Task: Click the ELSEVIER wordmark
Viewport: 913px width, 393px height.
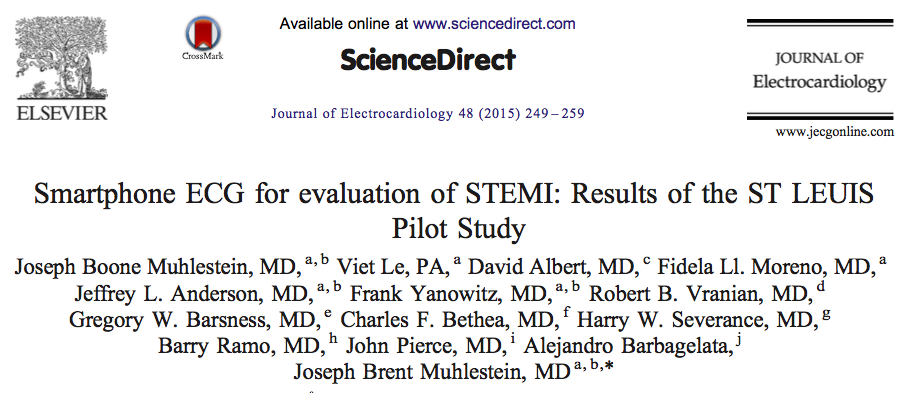Action: [x=62, y=112]
